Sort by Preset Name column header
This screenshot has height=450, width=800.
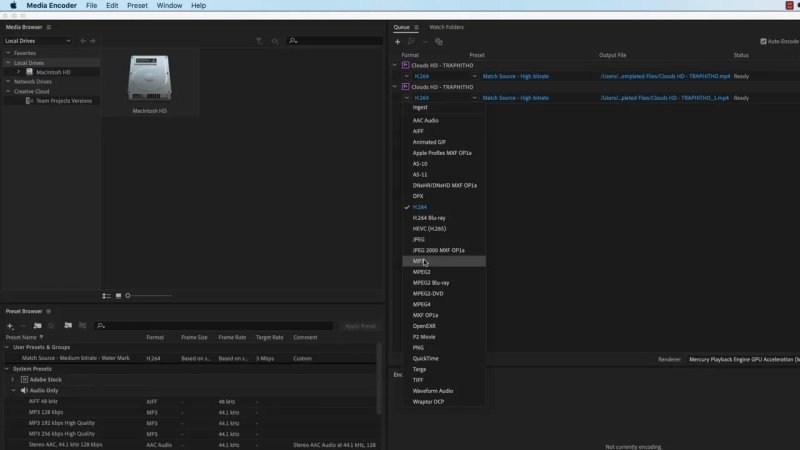[21, 337]
